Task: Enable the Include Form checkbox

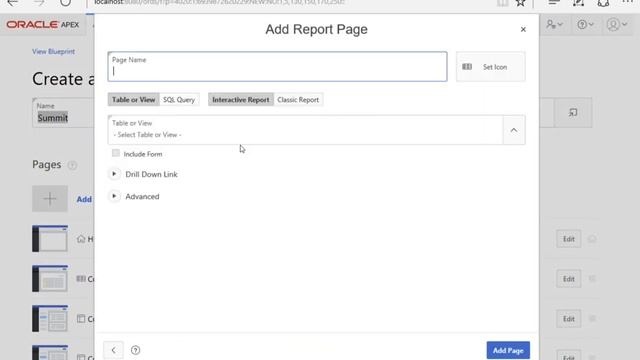Action: [x=116, y=153]
